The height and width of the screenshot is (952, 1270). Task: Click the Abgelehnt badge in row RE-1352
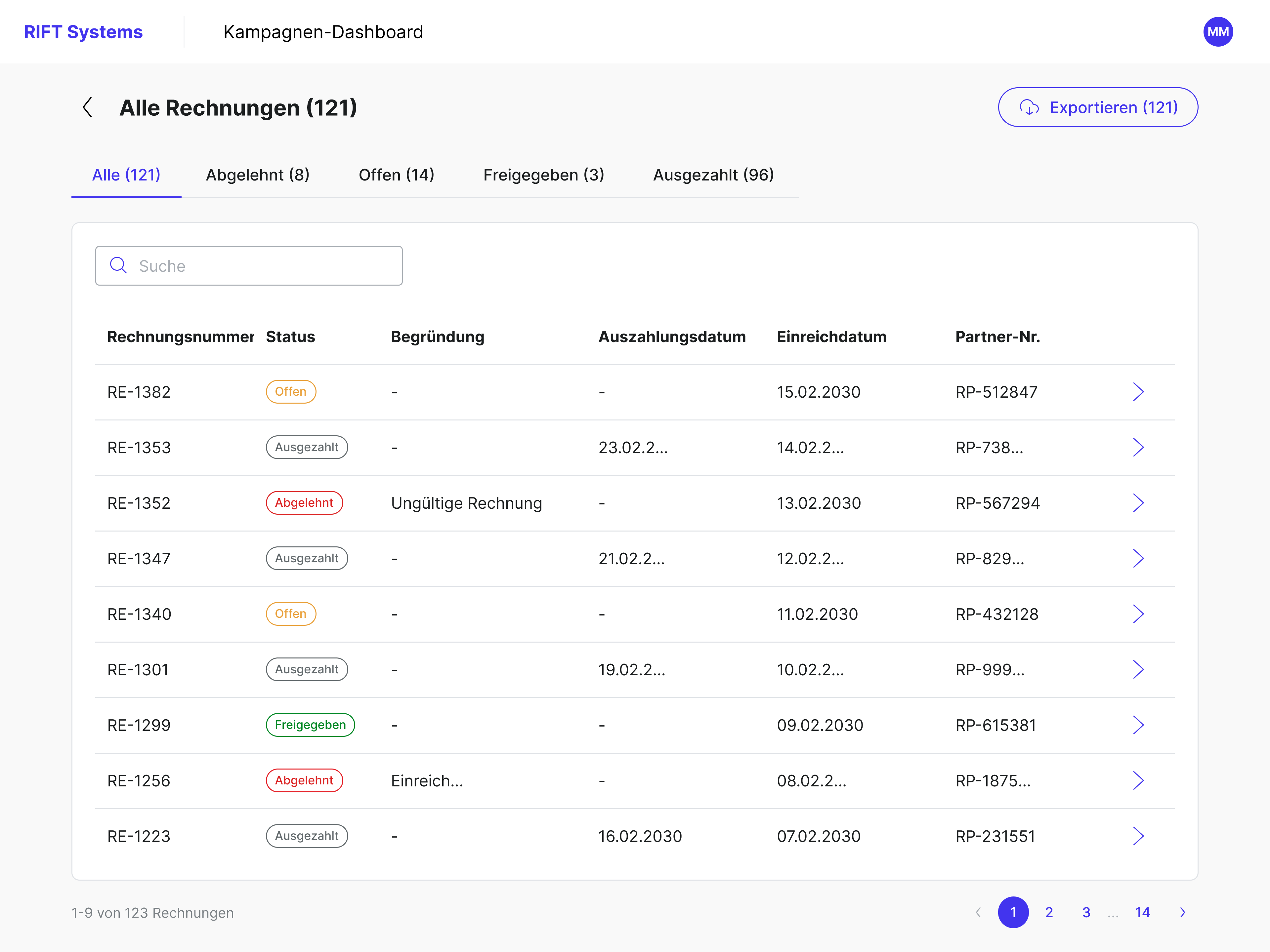[304, 503]
